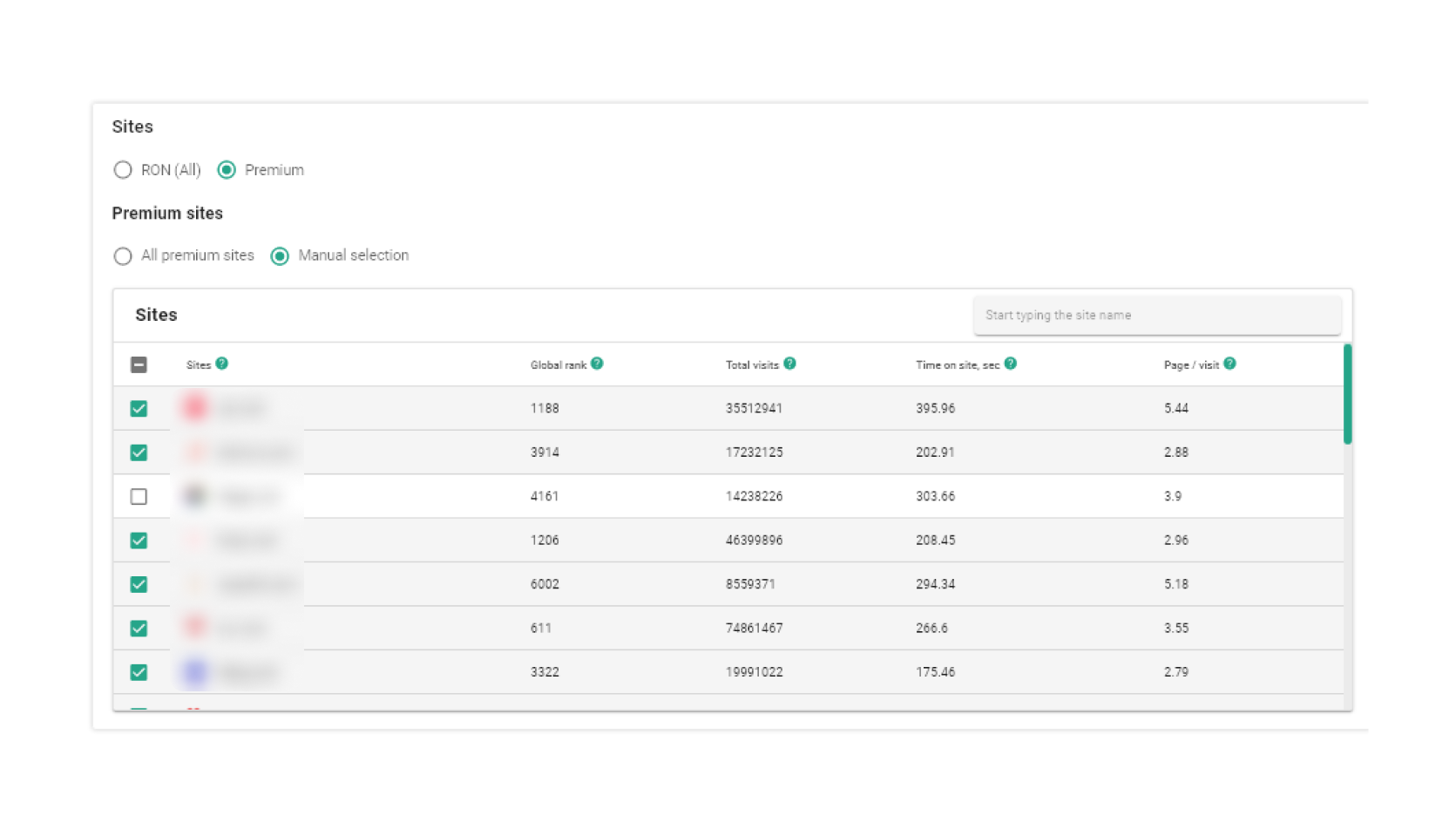Click the Page / visit column header
Screen dimensions: 1456x823
(x=1190, y=365)
